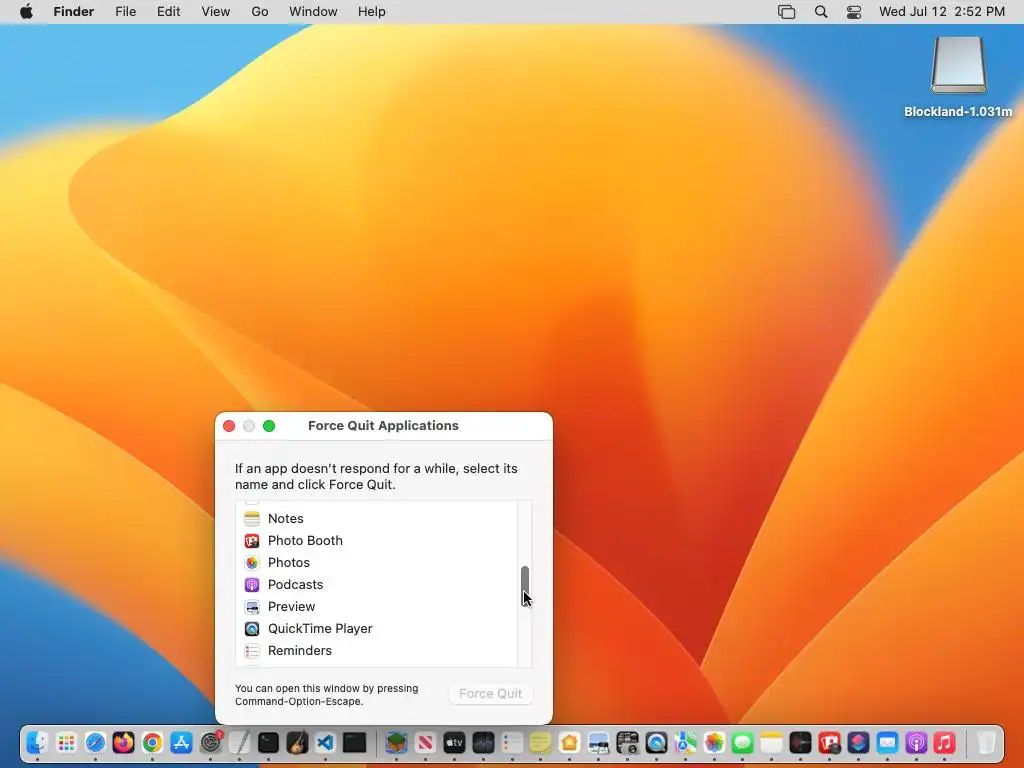Open Visual Studio Code in Dock

[x=325, y=743]
